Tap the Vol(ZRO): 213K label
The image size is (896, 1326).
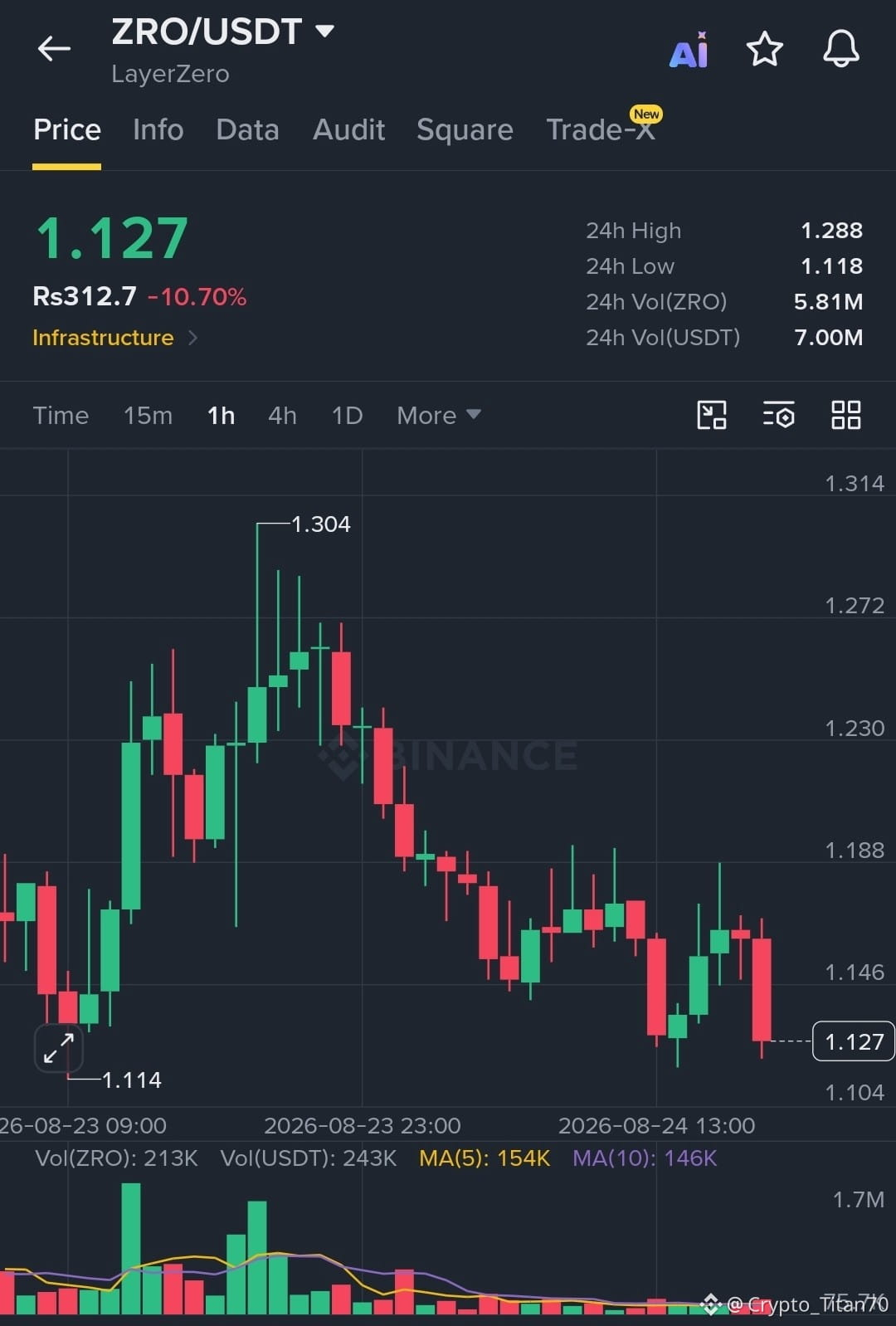click(x=116, y=1158)
